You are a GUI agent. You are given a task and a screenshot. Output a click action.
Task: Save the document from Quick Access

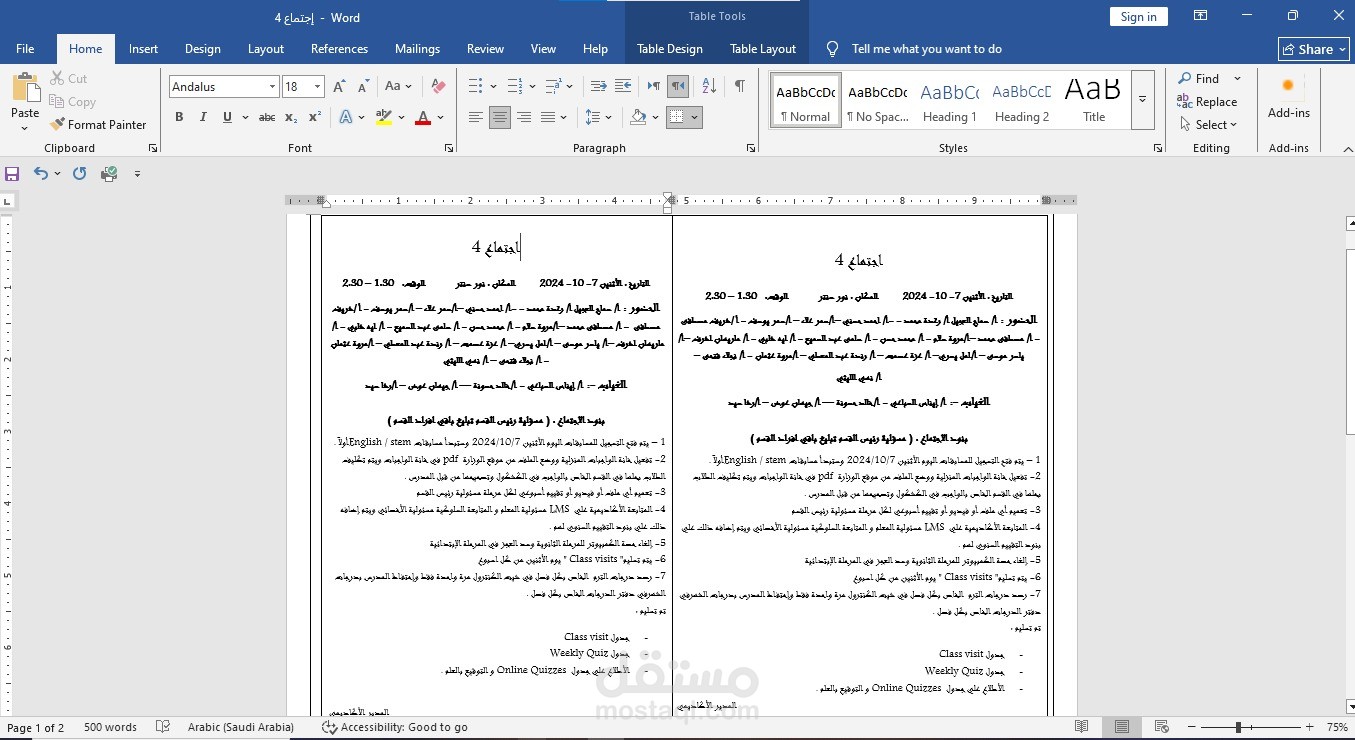coord(12,173)
